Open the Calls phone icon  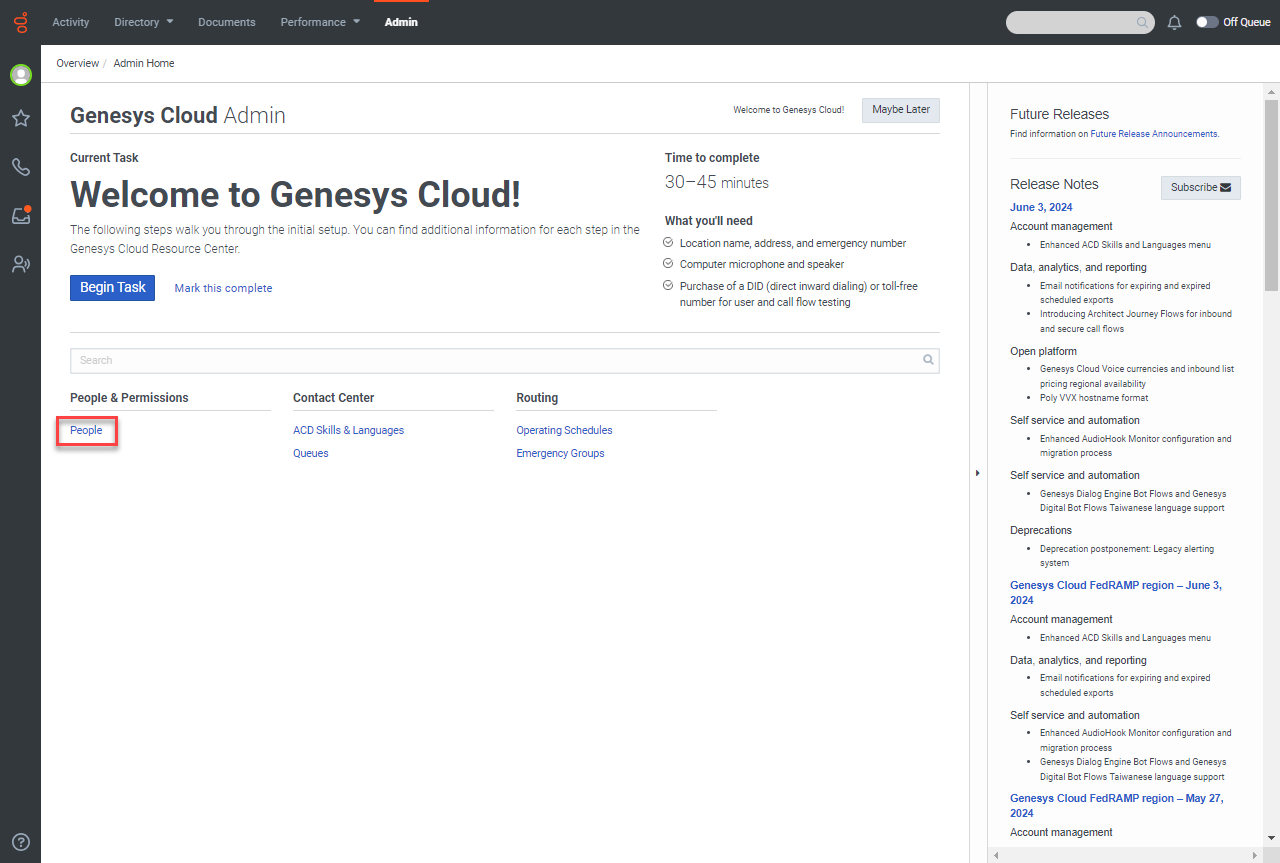20,167
